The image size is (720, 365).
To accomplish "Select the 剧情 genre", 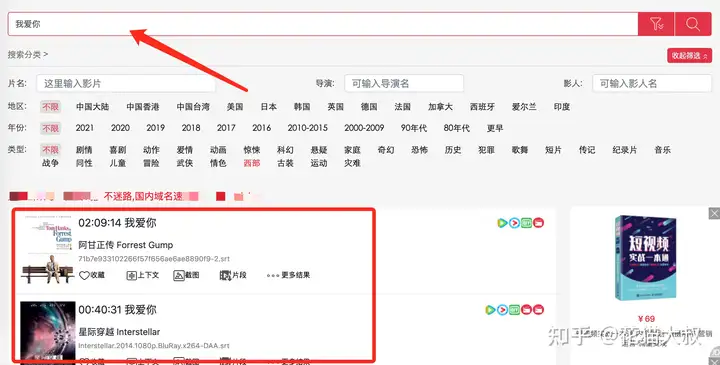I will [x=84, y=150].
